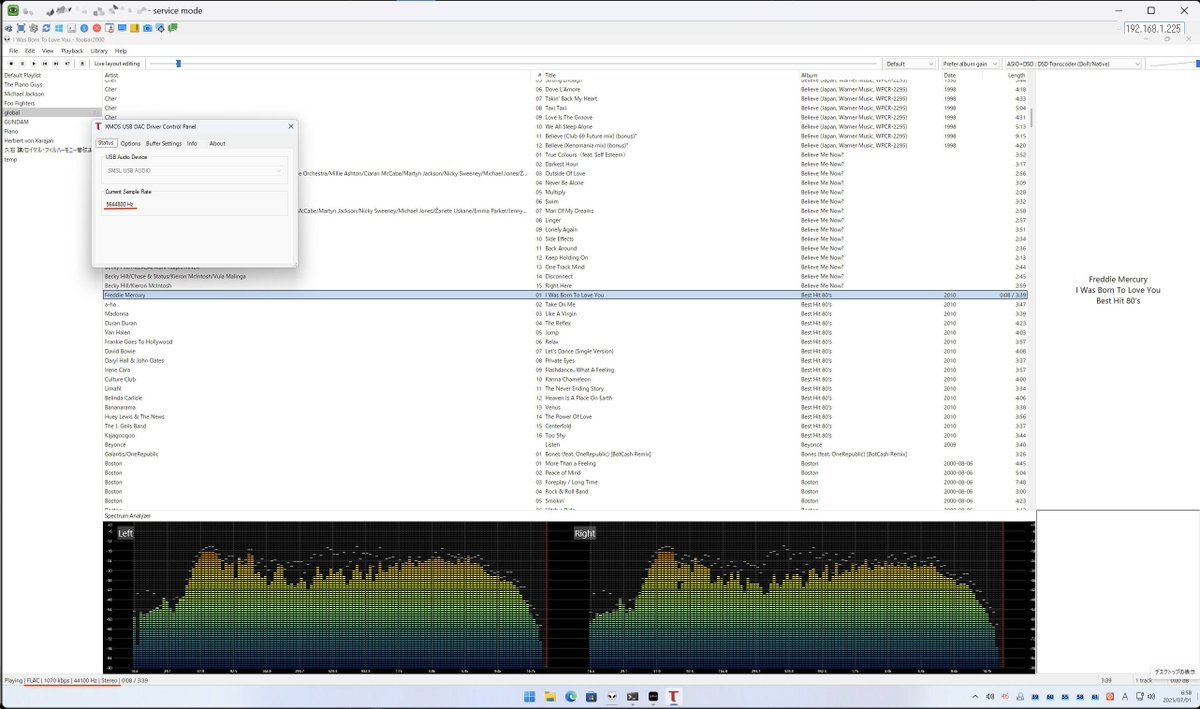This screenshot has width=1200, height=709.
Task: Toggle Live layout editing
Action: click(117, 63)
